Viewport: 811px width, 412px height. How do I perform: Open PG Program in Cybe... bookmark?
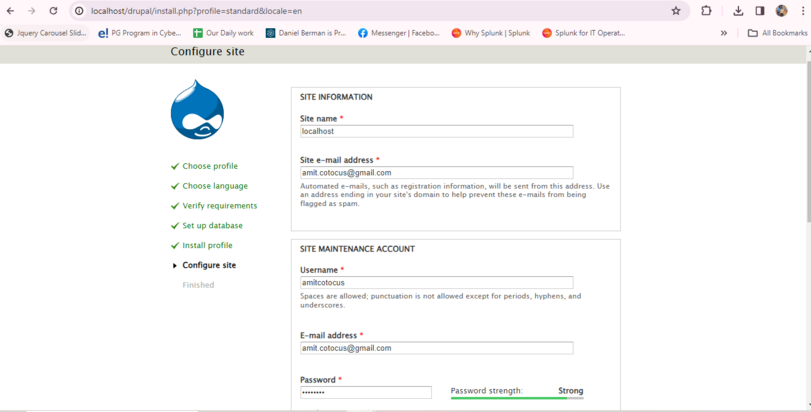point(140,33)
